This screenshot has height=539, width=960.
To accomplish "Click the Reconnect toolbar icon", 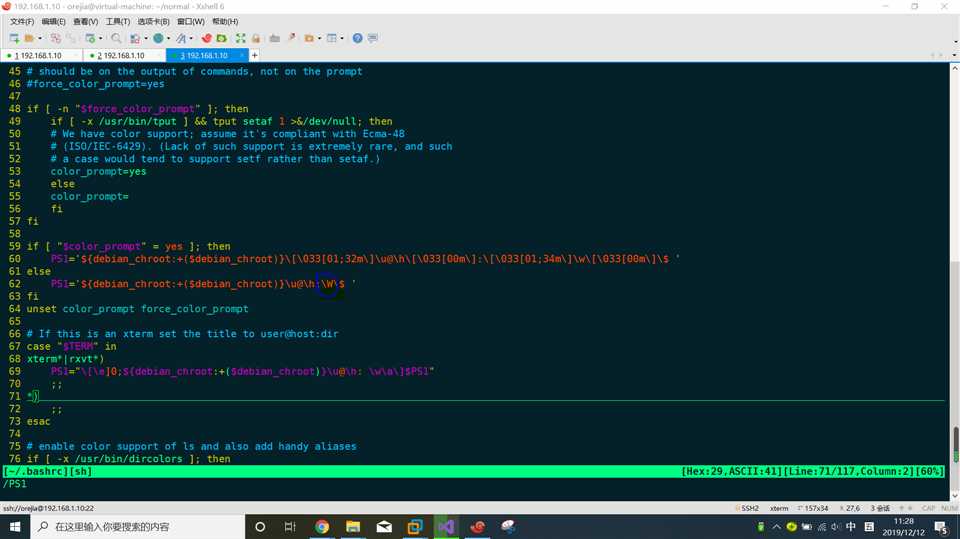I will point(70,38).
